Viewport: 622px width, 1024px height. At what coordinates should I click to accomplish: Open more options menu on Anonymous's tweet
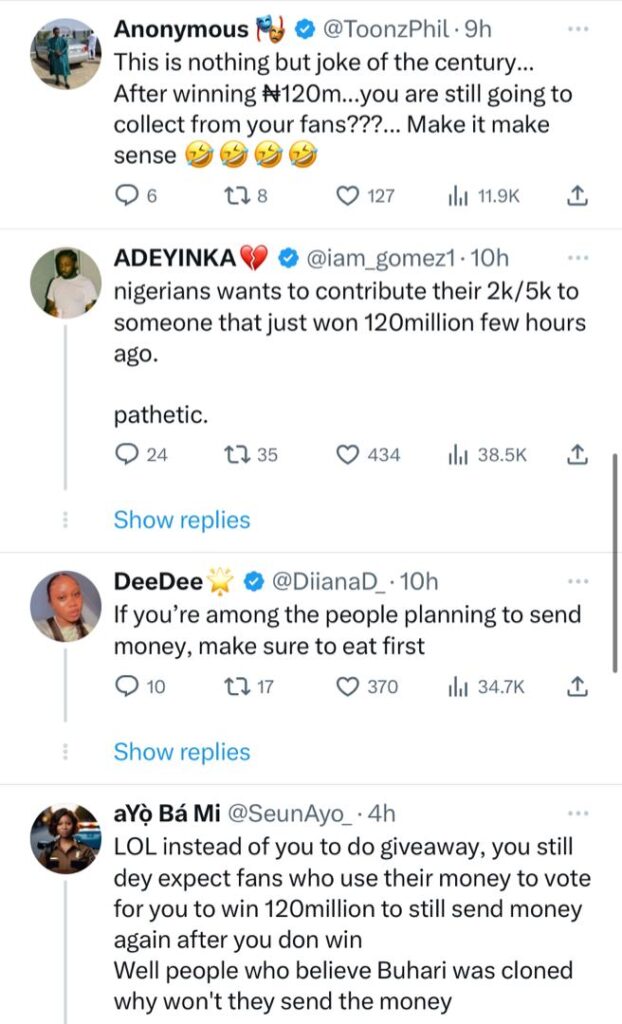[578, 31]
